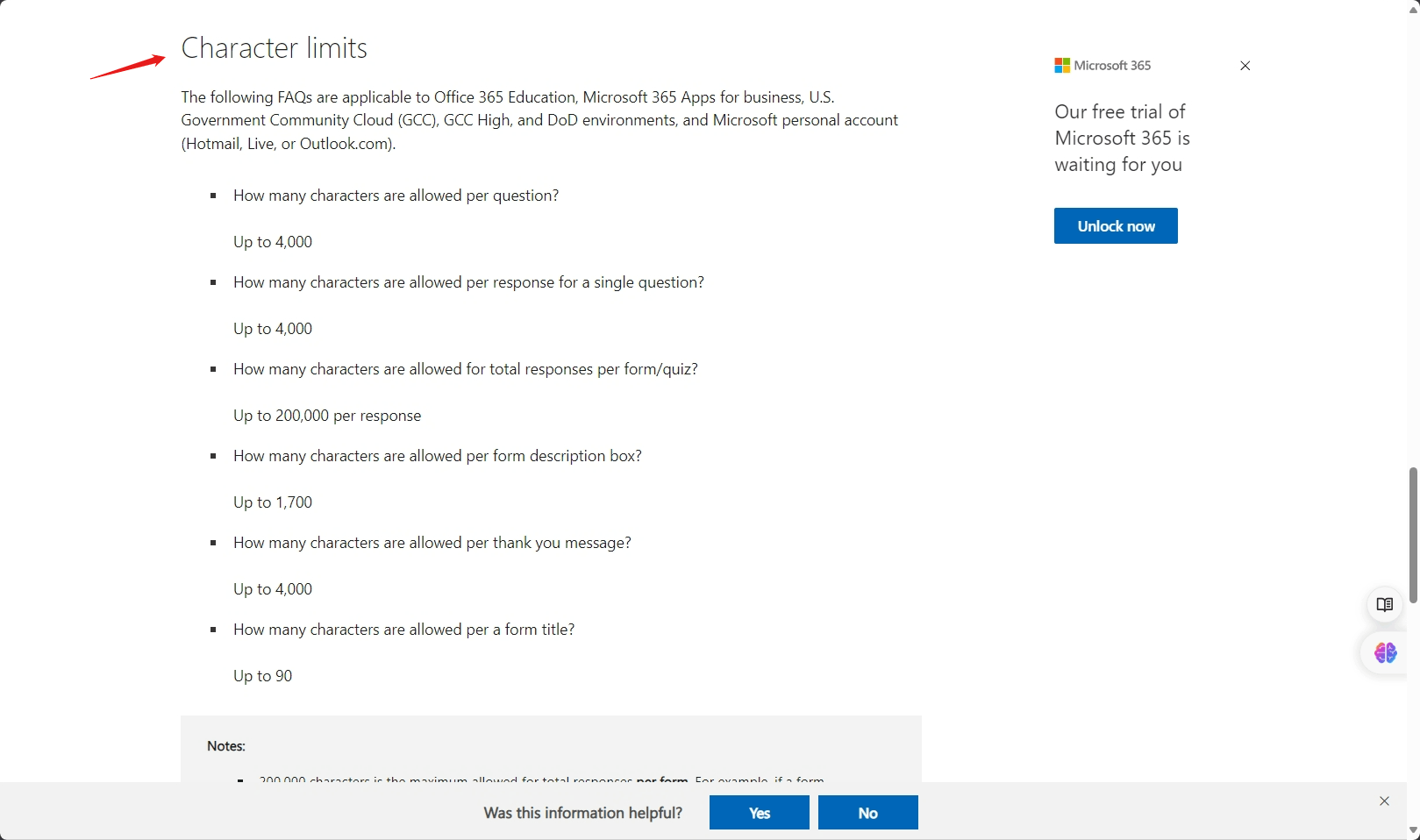The image size is (1420, 840).
Task: Click the Unlock now button
Action: (1115, 226)
